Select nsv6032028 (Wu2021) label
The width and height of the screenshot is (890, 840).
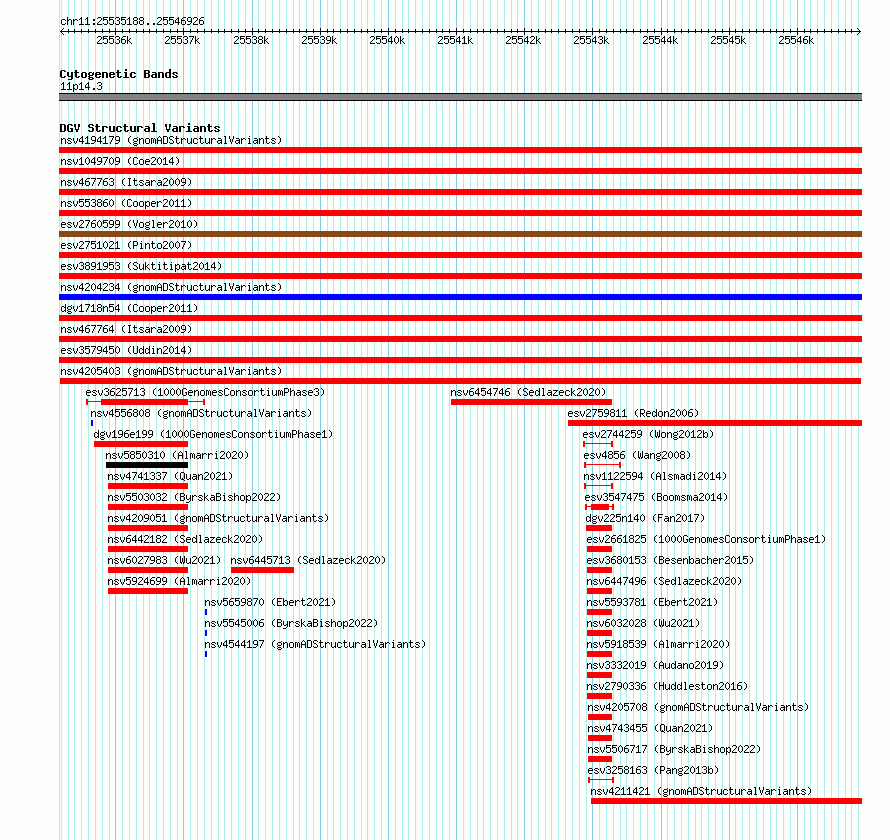[643, 623]
